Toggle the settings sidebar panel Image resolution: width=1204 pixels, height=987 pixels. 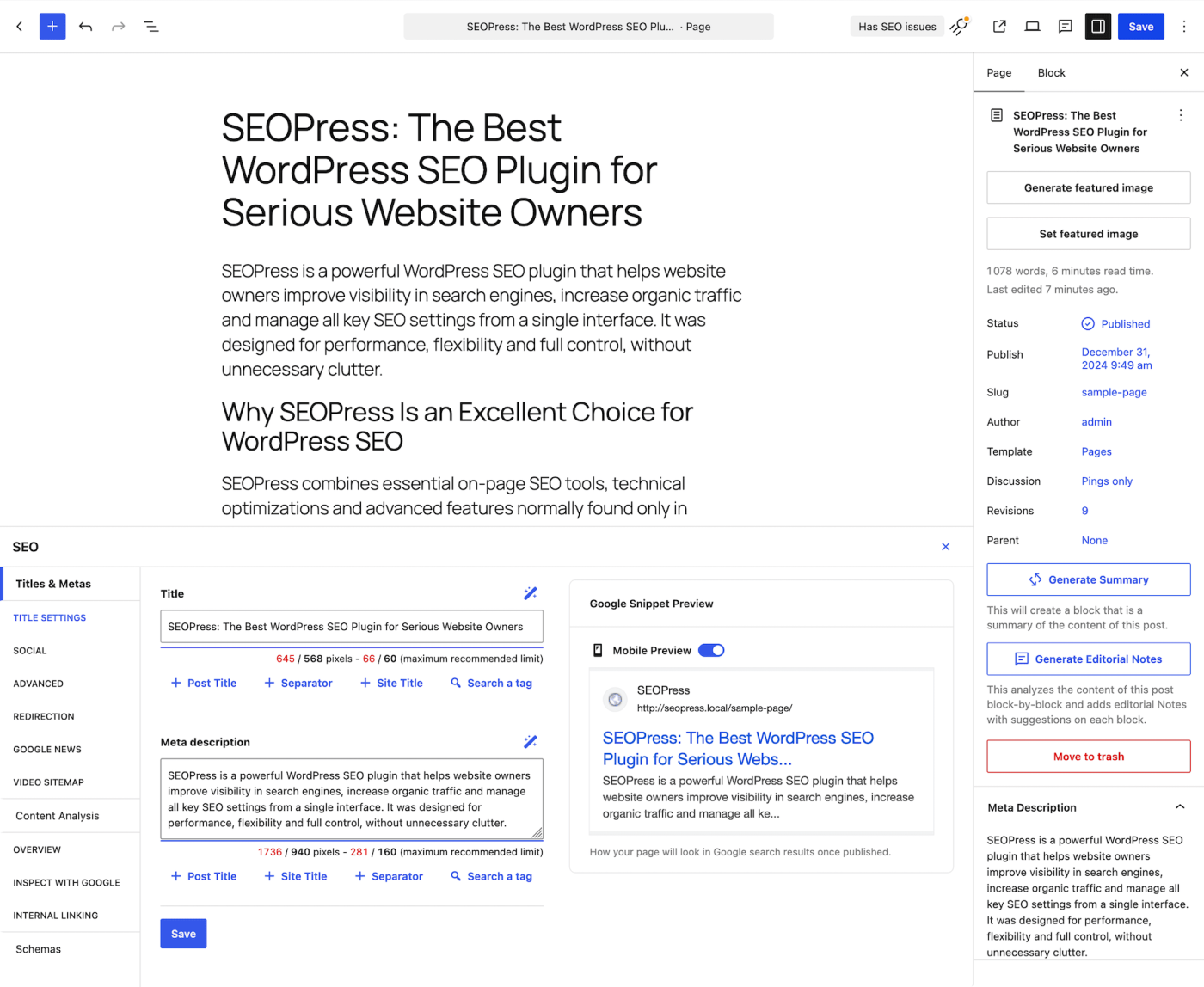coord(1098,27)
